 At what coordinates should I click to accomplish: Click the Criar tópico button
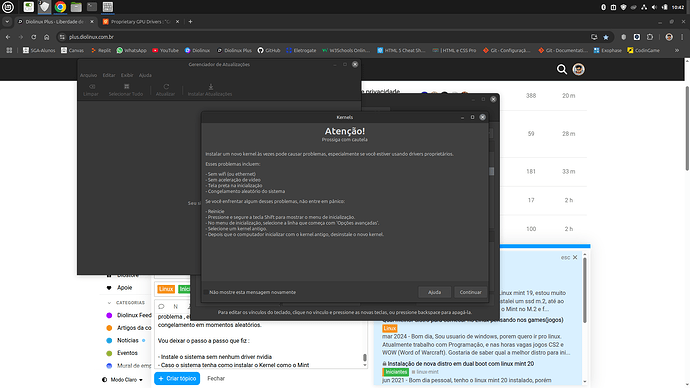(177, 378)
